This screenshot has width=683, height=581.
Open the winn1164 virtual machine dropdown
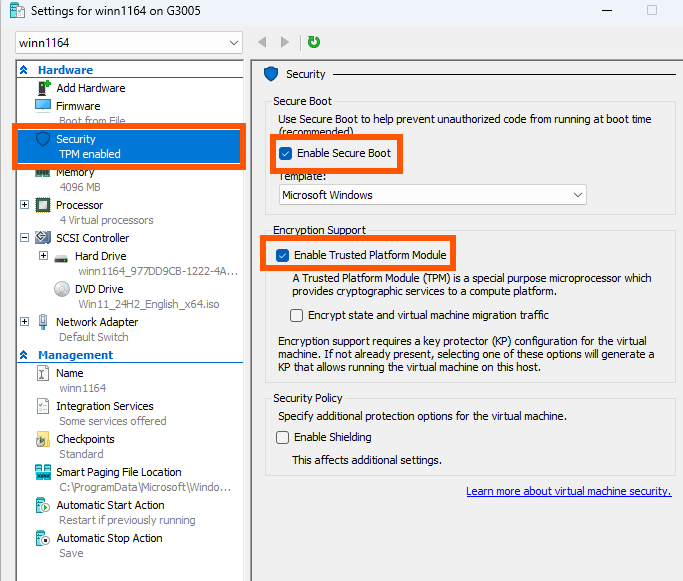click(129, 43)
